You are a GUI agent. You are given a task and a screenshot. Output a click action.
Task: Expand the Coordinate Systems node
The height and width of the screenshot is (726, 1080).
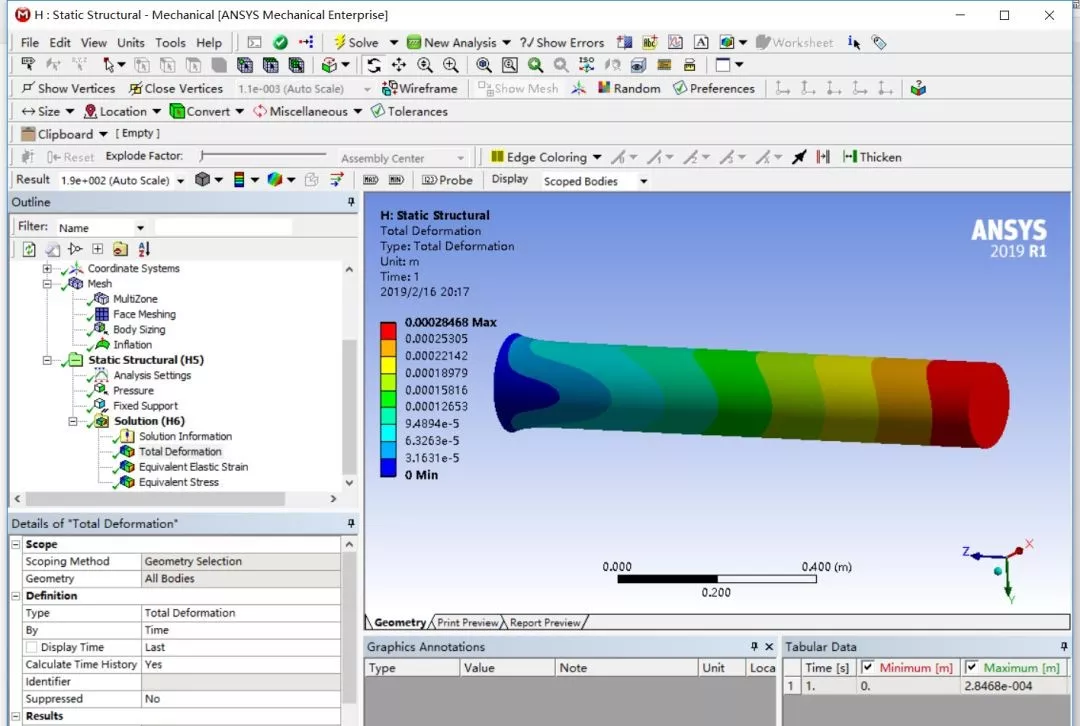point(47,269)
